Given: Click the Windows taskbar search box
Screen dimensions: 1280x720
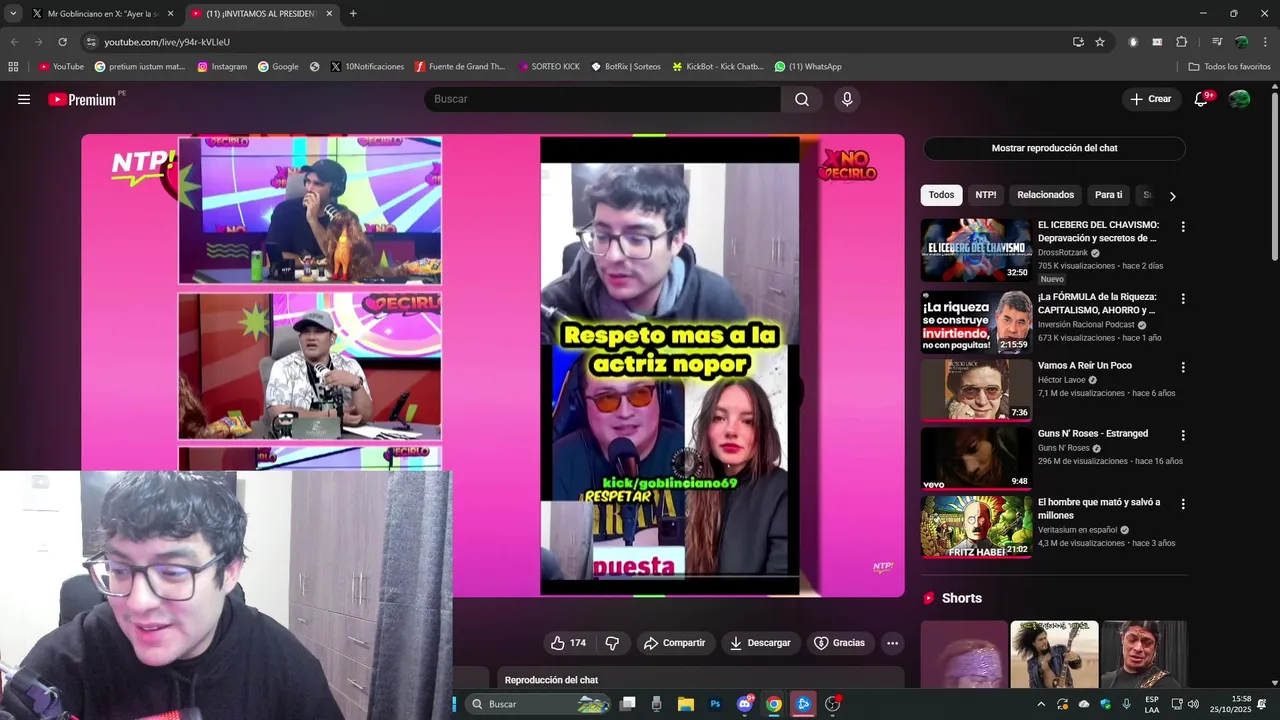Looking at the screenshot, I should tap(540, 704).
